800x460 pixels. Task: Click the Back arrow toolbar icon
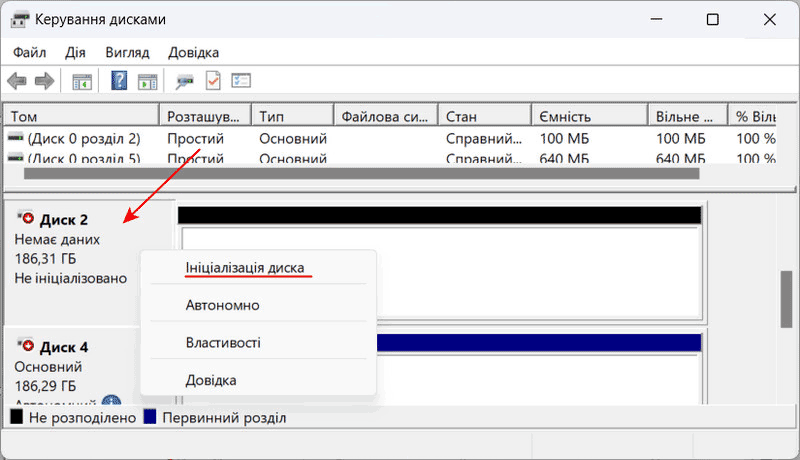[x=17, y=81]
